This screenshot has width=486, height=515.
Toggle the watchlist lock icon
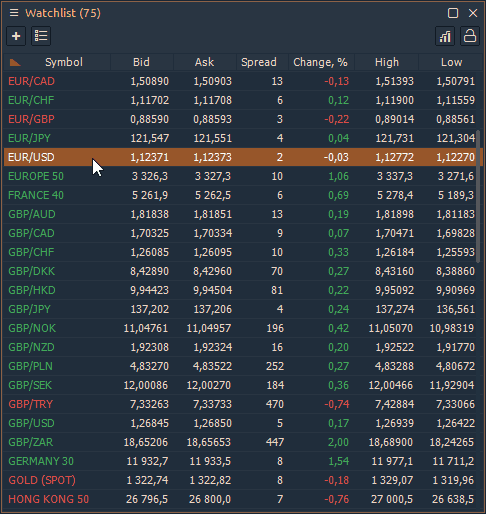(470, 36)
